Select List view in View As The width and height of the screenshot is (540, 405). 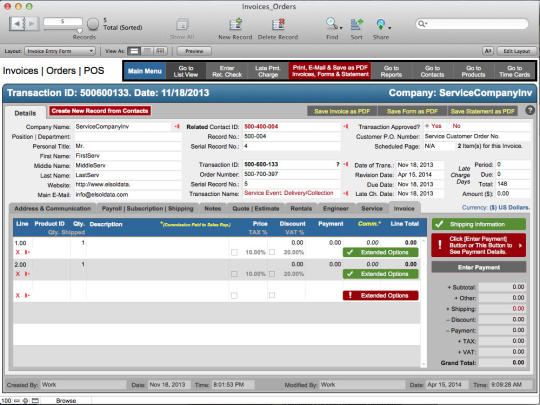[147, 51]
